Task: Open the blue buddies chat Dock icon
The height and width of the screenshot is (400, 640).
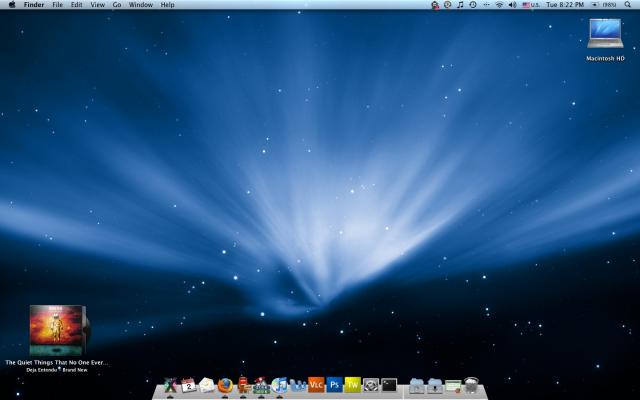Action: pyautogui.click(x=298, y=385)
